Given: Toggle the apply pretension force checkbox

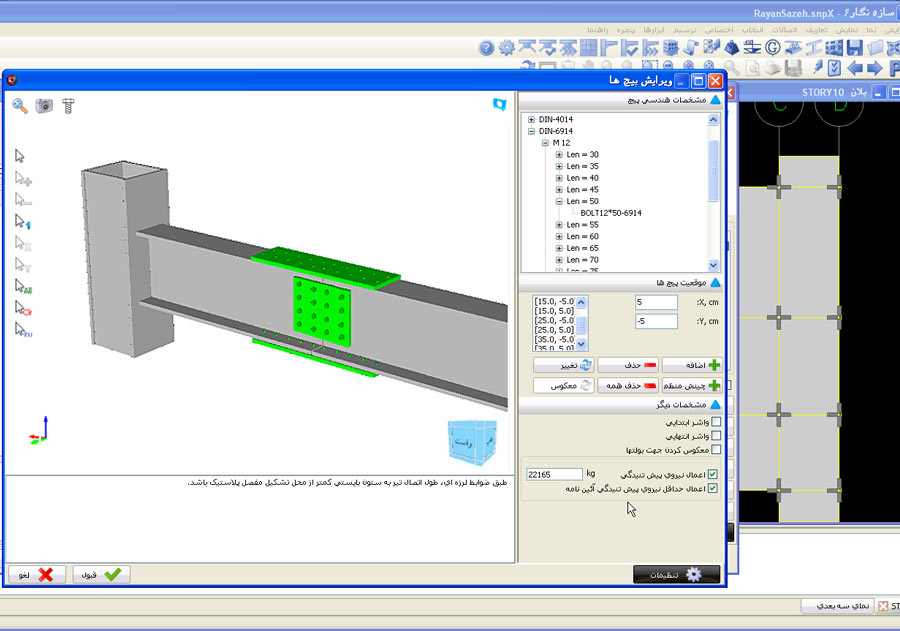Looking at the screenshot, I should [x=712, y=474].
